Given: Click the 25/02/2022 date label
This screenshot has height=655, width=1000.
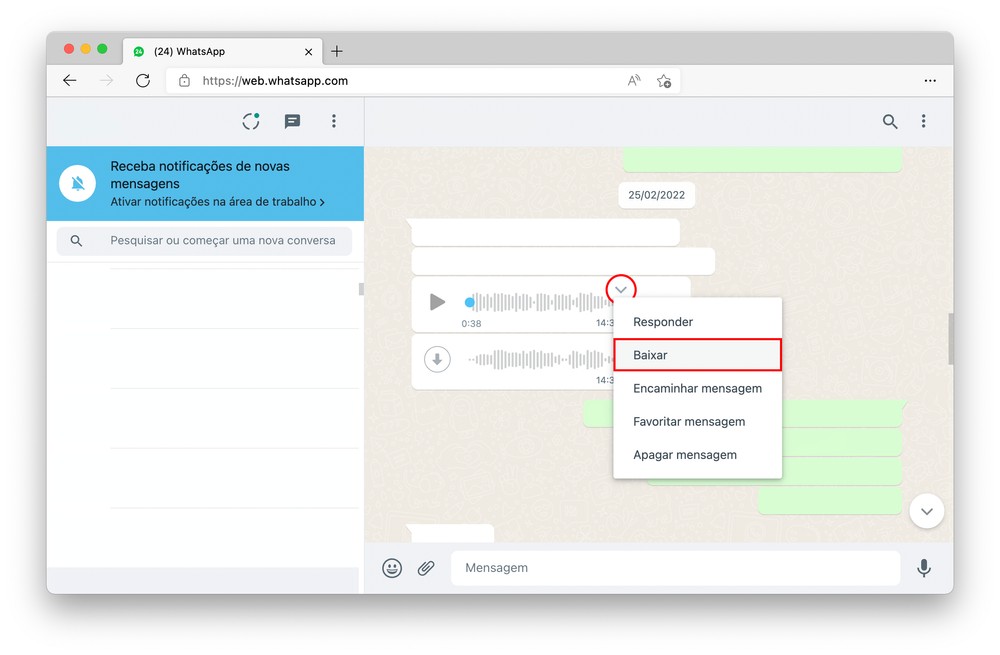Looking at the screenshot, I should 656,195.
